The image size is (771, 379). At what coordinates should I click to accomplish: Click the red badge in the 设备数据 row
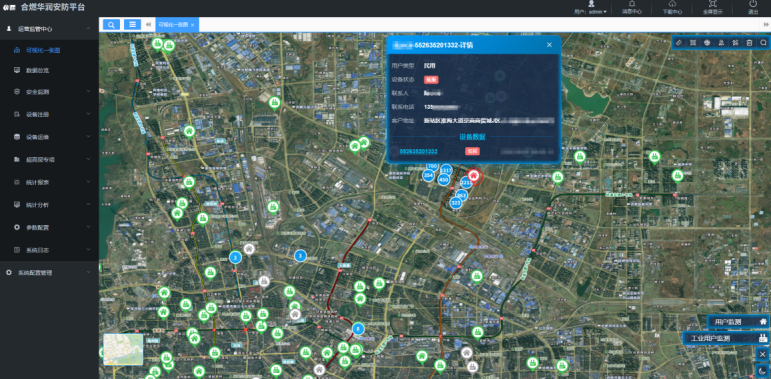(472, 151)
